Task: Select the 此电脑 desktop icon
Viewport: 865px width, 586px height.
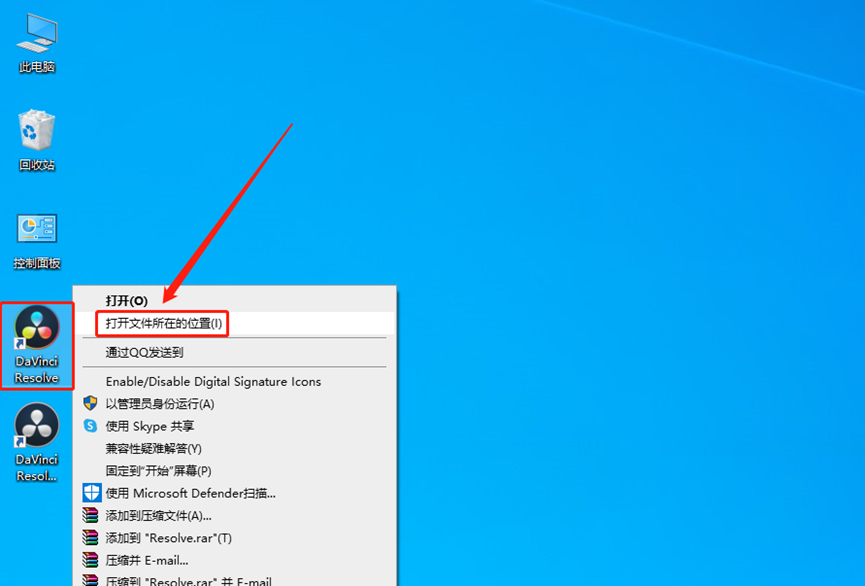Action: coord(36,43)
